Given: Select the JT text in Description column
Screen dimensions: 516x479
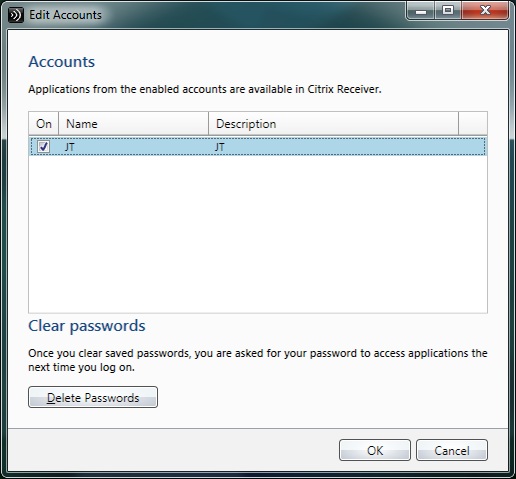Looking at the screenshot, I should [x=220, y=147].
